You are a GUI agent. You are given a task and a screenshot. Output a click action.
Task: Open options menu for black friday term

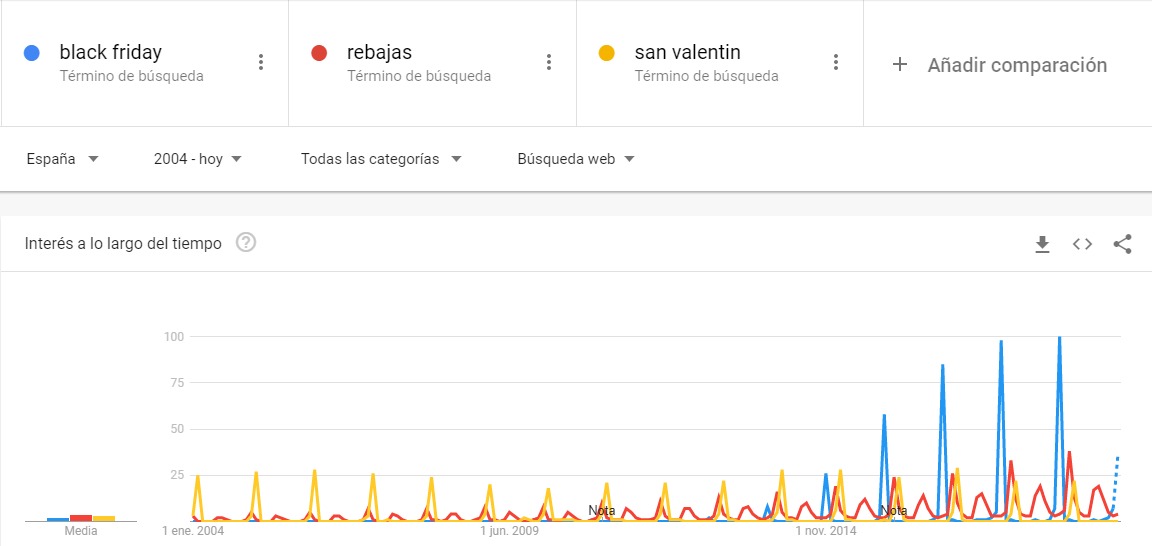[x=261, y=62]
